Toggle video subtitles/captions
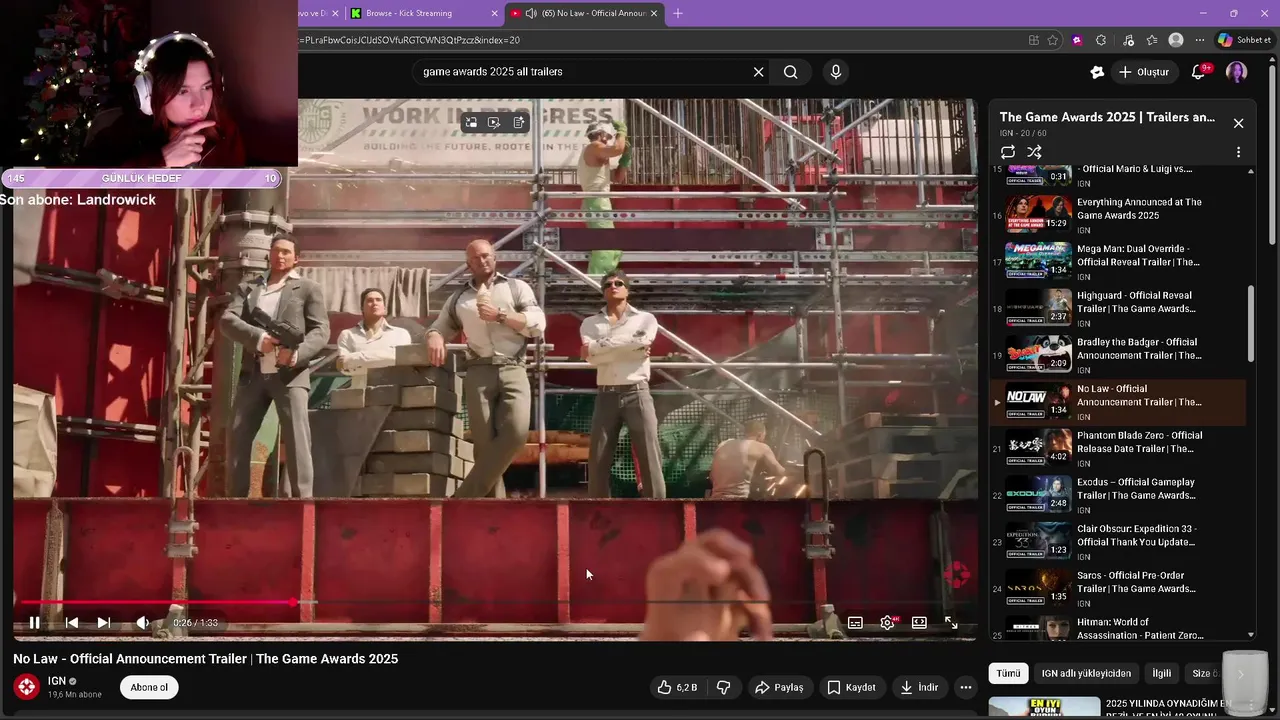 point(855,622)
